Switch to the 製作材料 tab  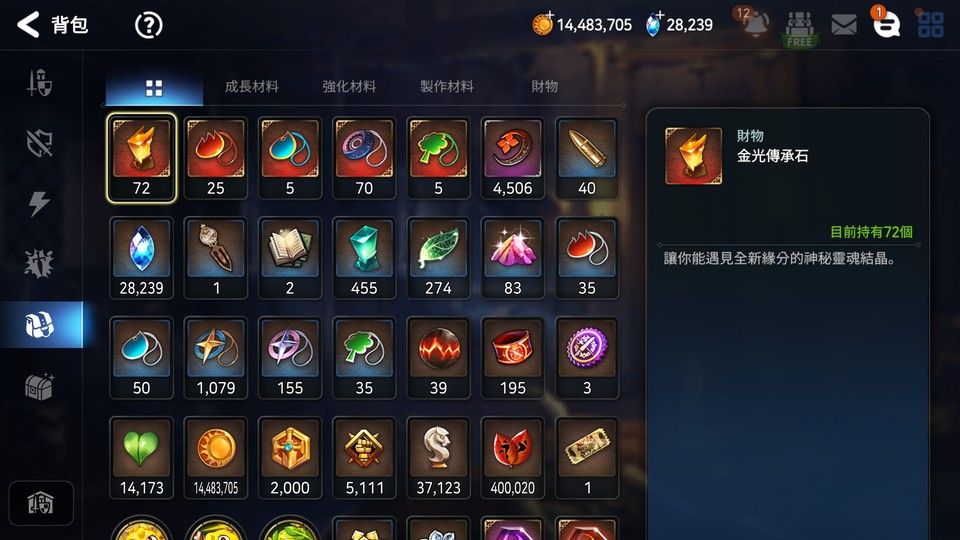click(447, 86)
